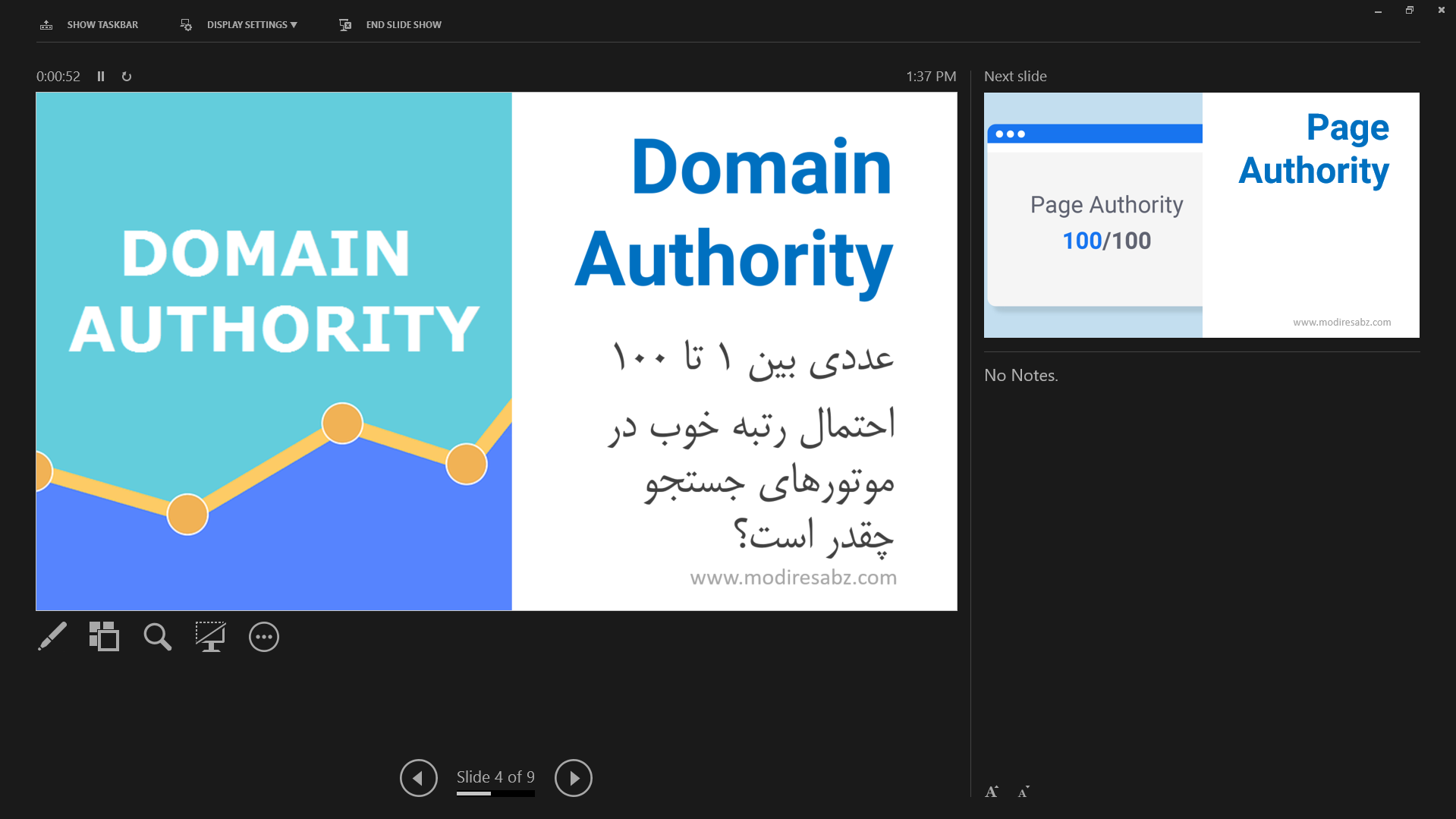Click the No Notes. text area
The width and height of the screenshot is (1456, 819).
(1021, 375)
